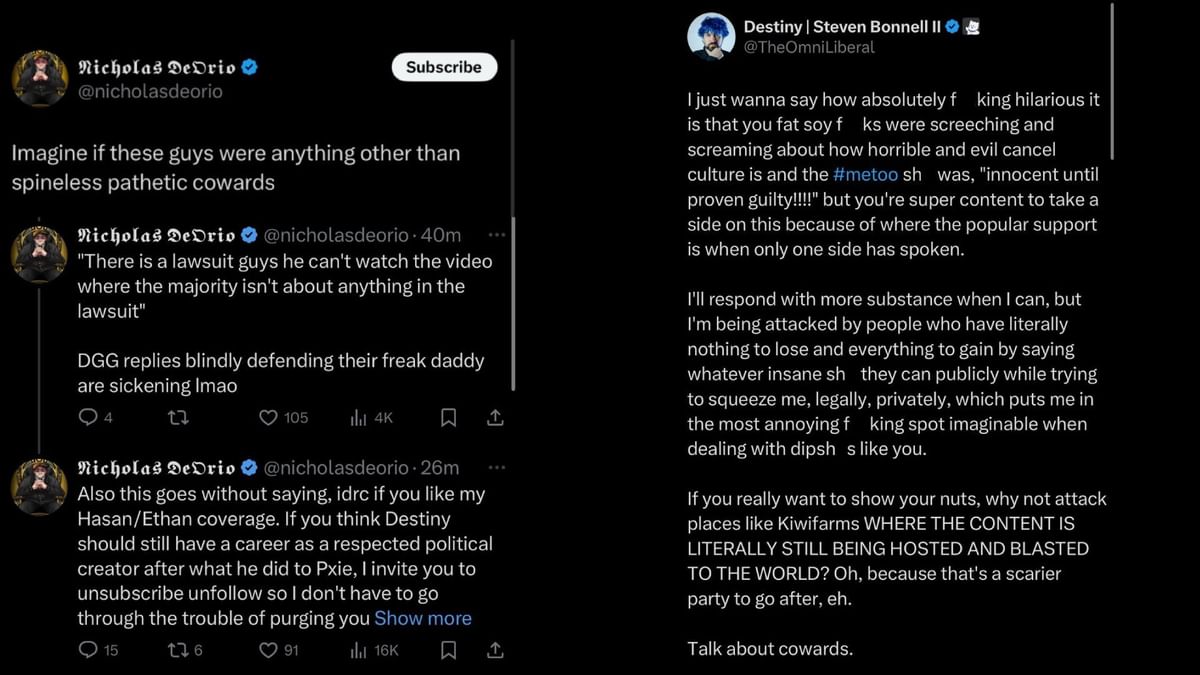
Task: Reply to the tweet with 15 comments
Action: [88, 650]
